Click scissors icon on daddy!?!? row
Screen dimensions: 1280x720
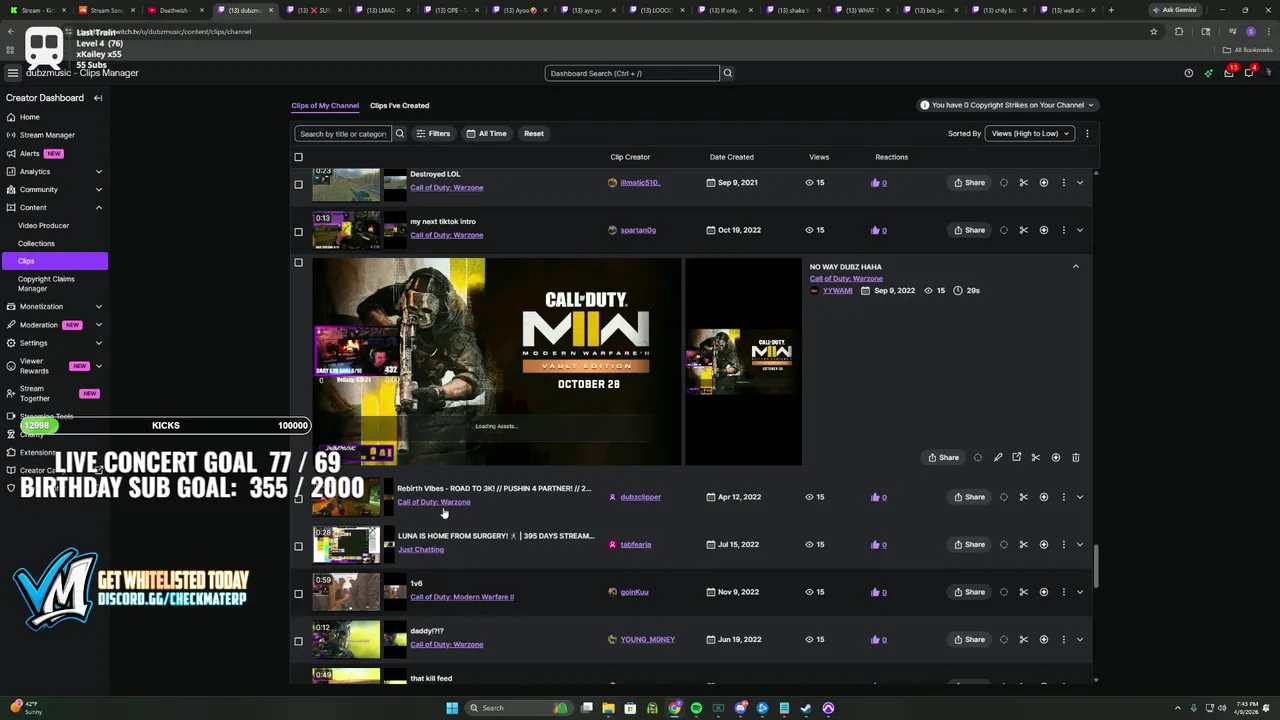pyautogui.click(x=1024, y=639)
